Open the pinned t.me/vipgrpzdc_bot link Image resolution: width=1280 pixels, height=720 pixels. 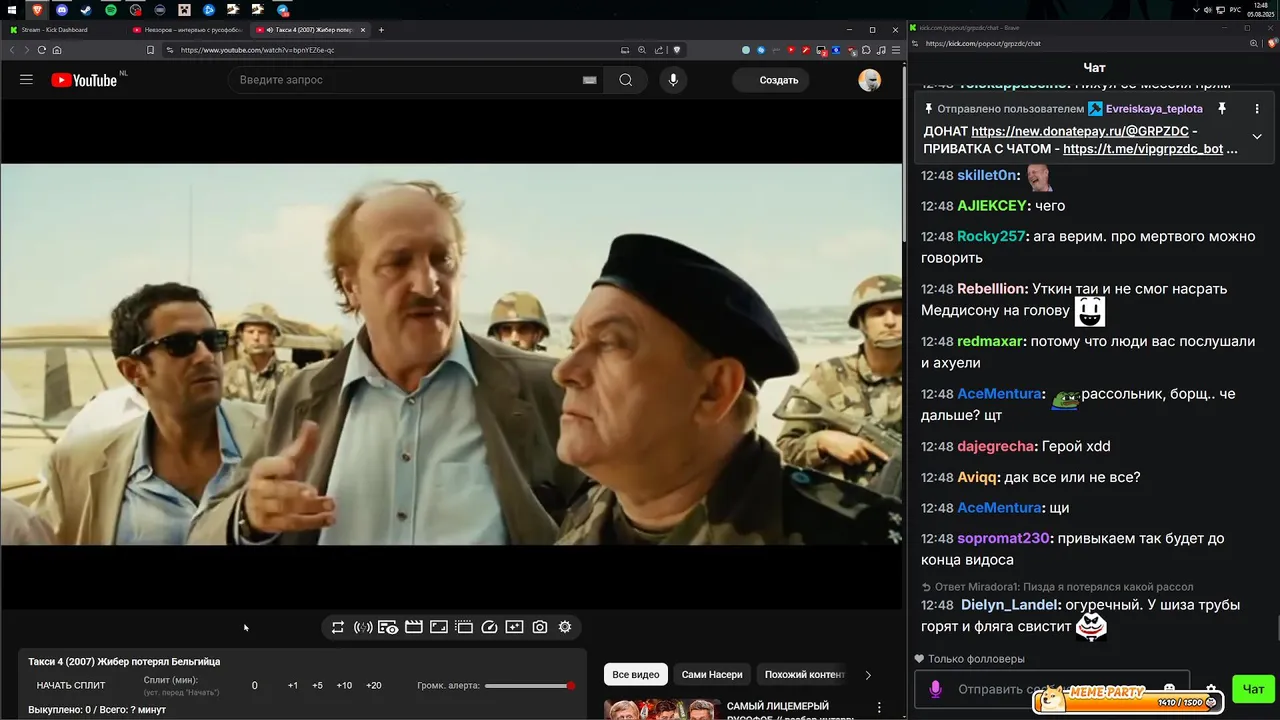1143,149
